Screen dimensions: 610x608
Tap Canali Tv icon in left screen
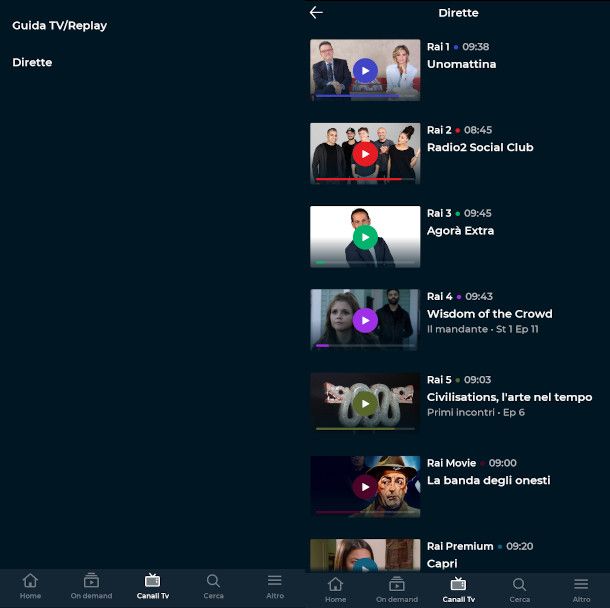click(152, 580)
